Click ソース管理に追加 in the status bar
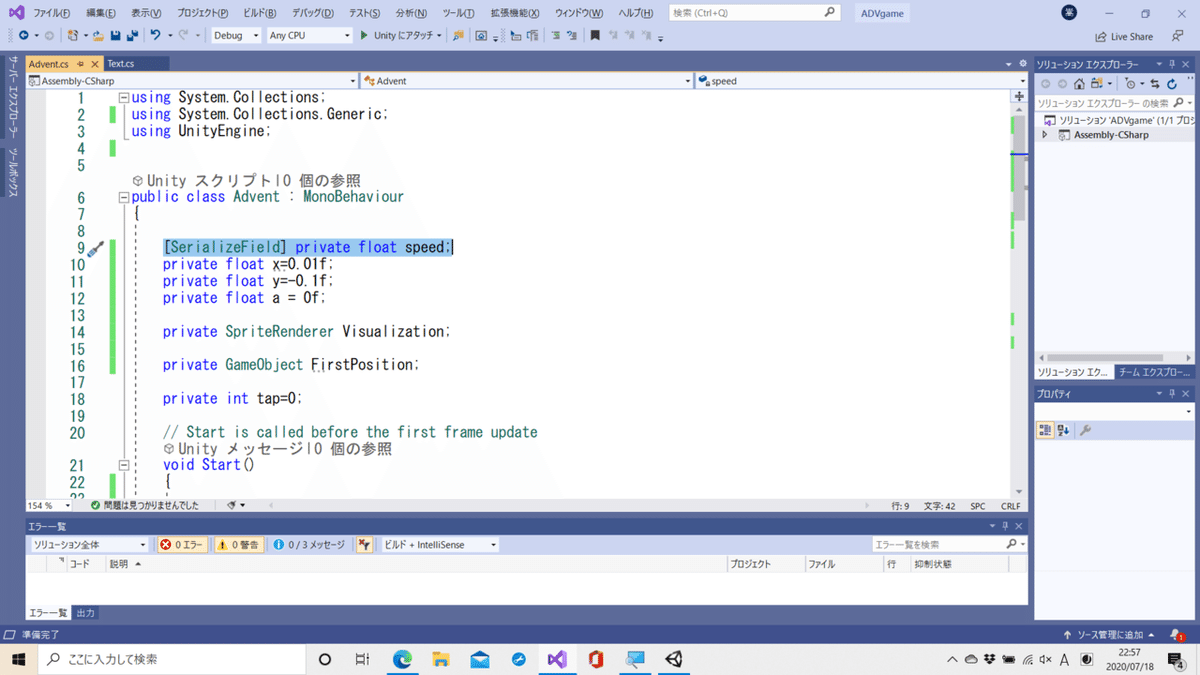The height and width of the screenshot is (675, 1200). (1112, 635)
